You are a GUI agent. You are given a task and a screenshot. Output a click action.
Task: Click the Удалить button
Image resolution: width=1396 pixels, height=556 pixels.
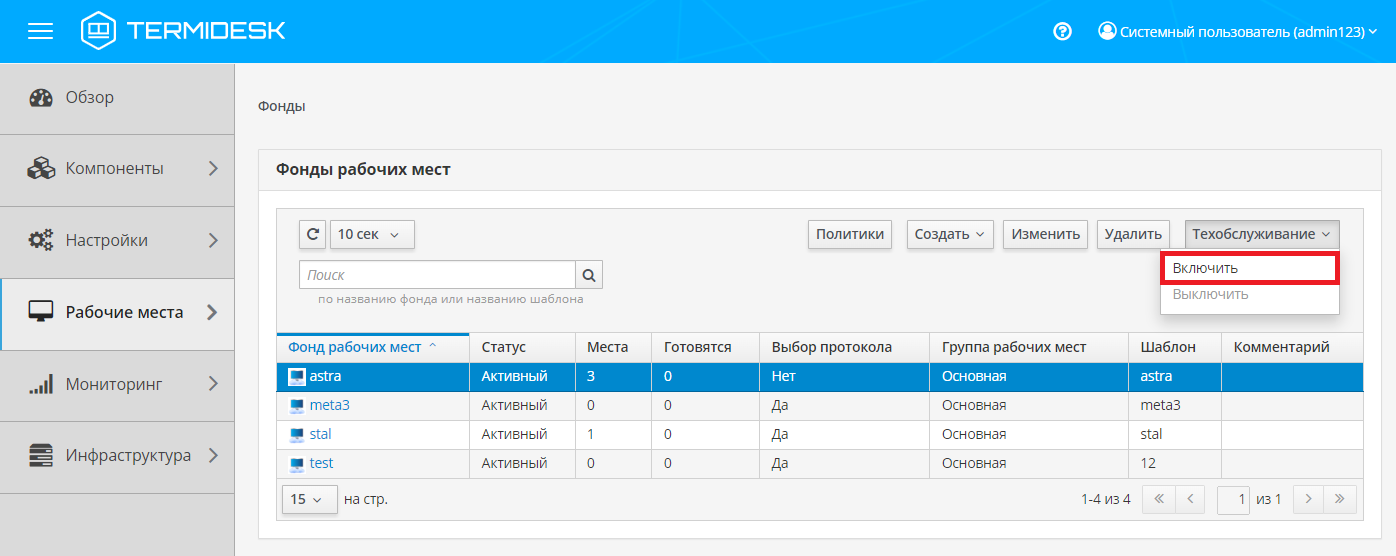pos(1132,234)
